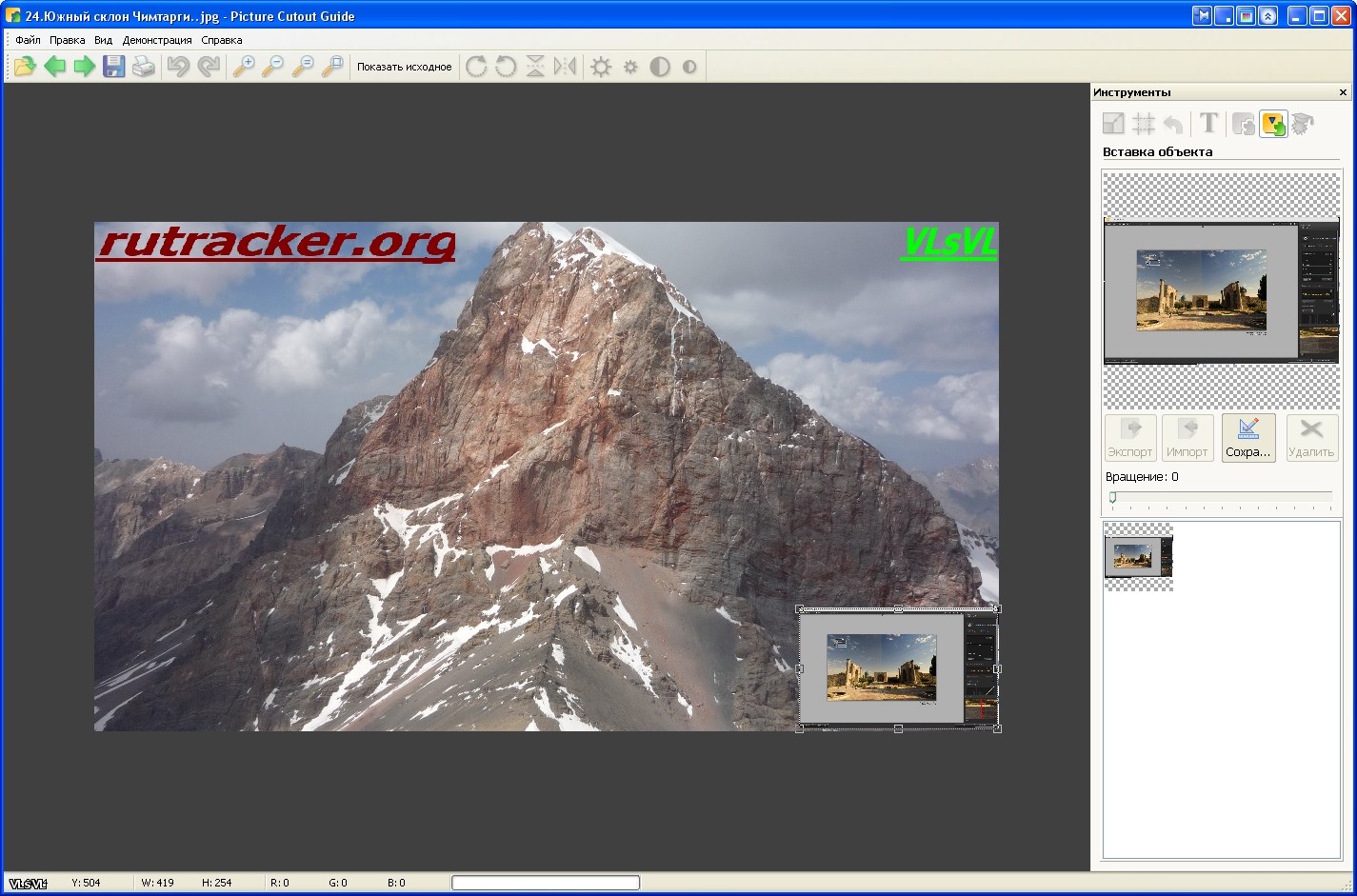Select the resize tool in Инструменты panel

point(1113,124)
